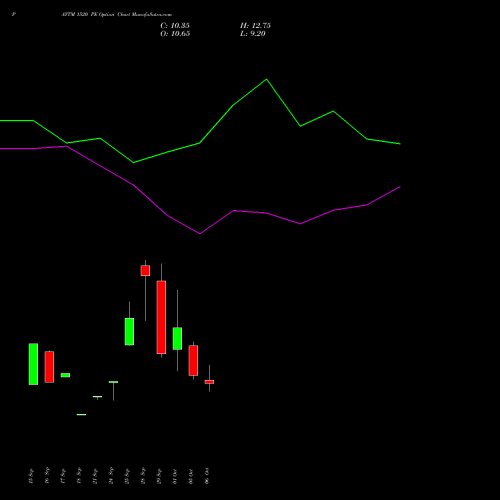The height and width of the screenshot is (500, 500).
Task: Click the 06 Oct date label
Action: pyautogui.click(x=207, y=476)
